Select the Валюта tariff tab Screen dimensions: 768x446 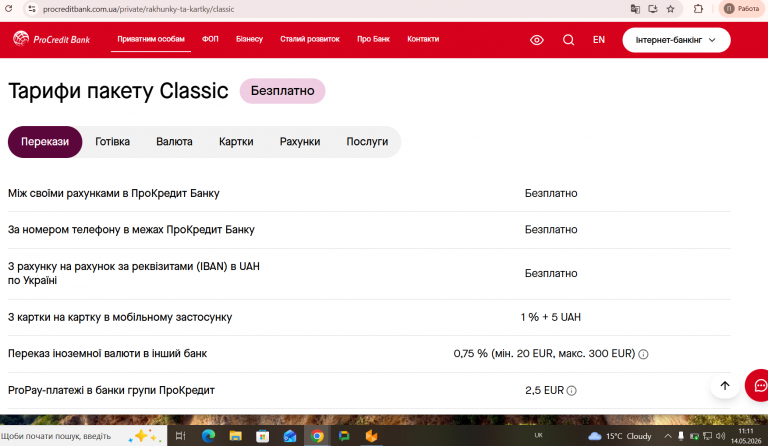(174, 142)
